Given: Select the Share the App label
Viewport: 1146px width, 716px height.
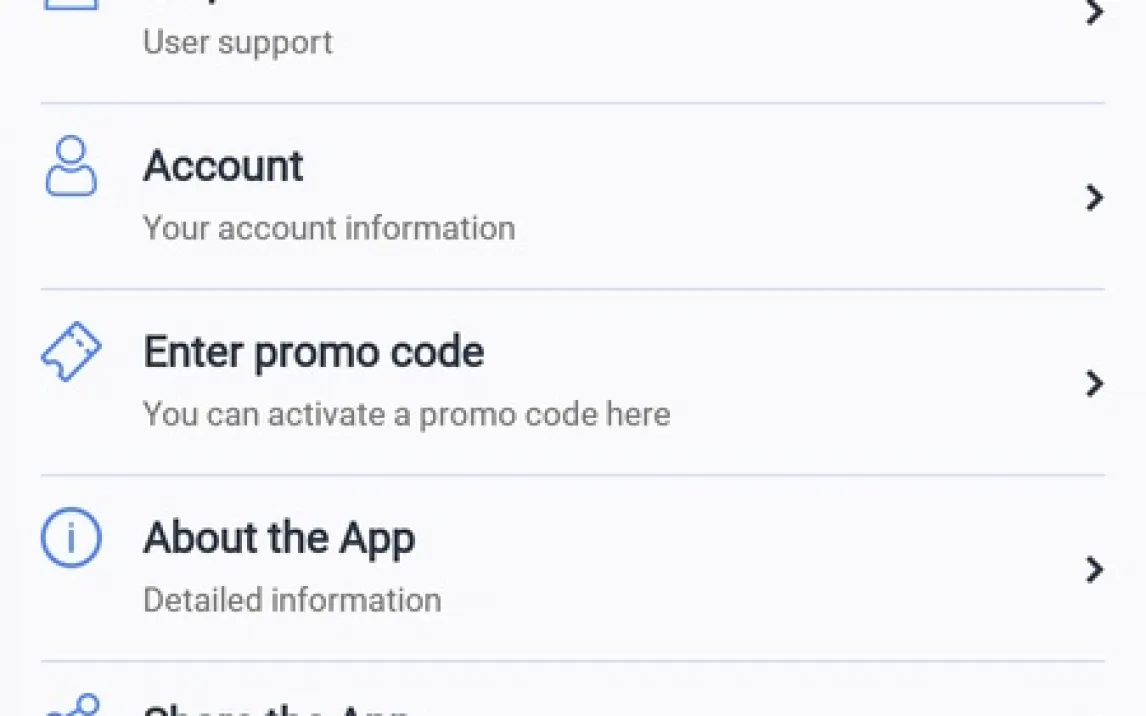Looking at the screenshot, I should click(276, 710).
